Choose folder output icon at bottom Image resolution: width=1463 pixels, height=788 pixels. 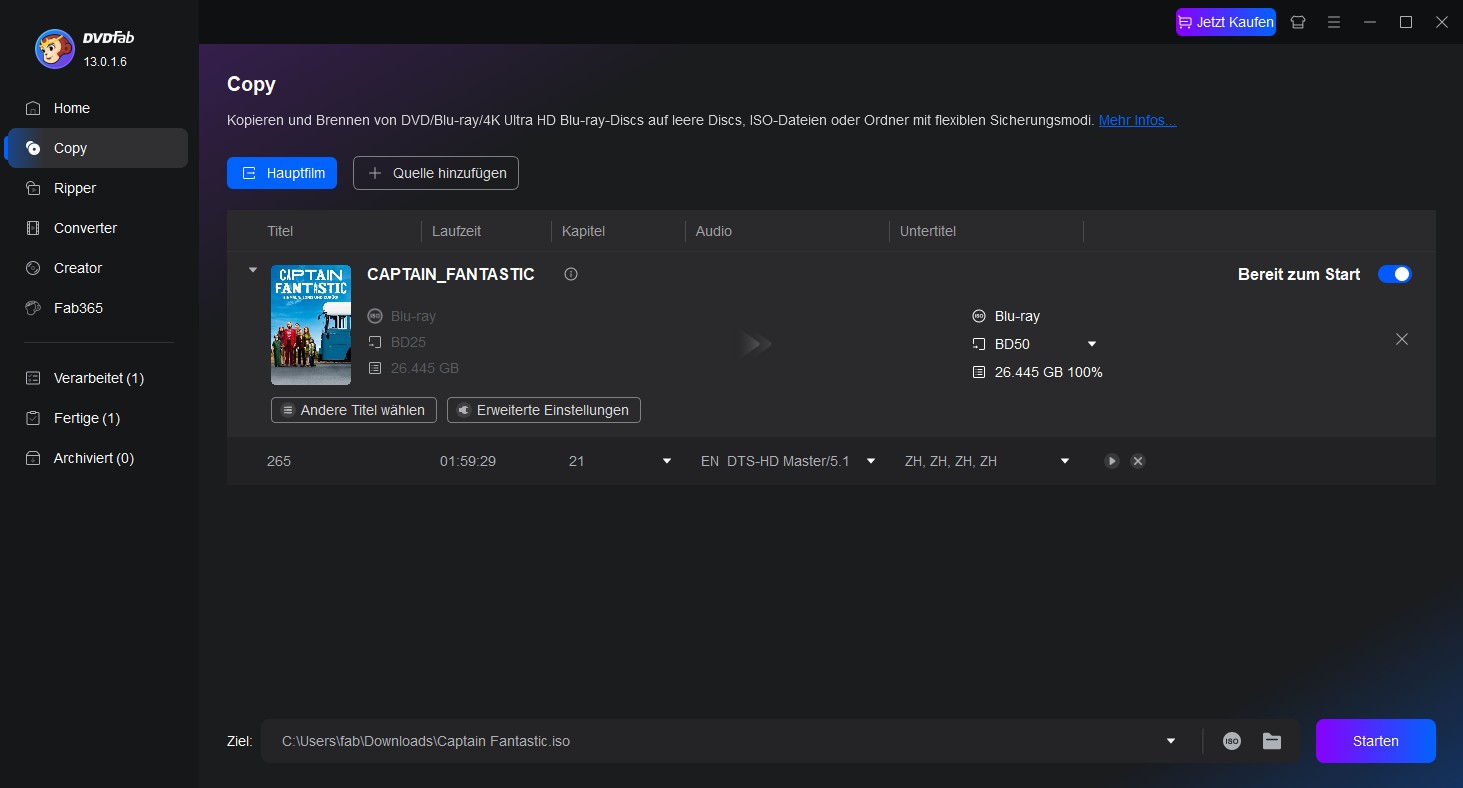(x=1272, y=741)
